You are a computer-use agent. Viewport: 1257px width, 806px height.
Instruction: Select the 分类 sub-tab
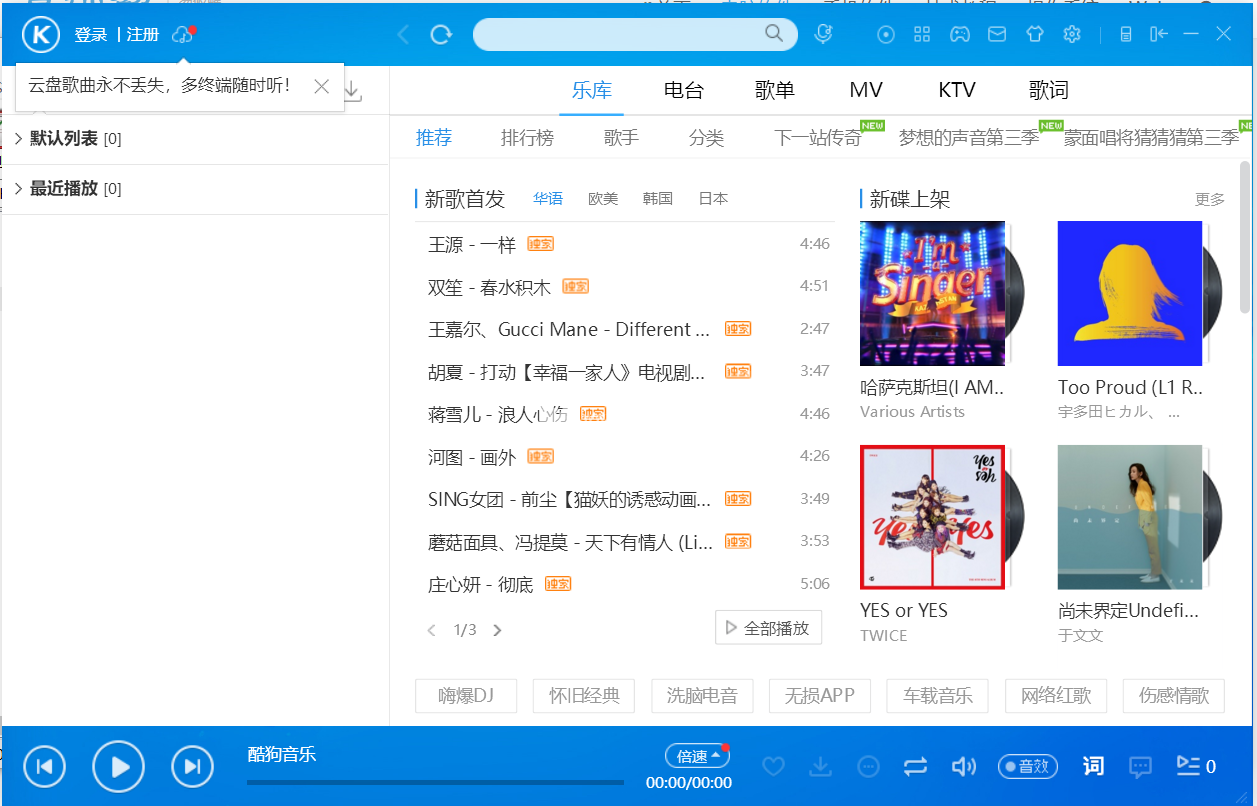[706, 138]
